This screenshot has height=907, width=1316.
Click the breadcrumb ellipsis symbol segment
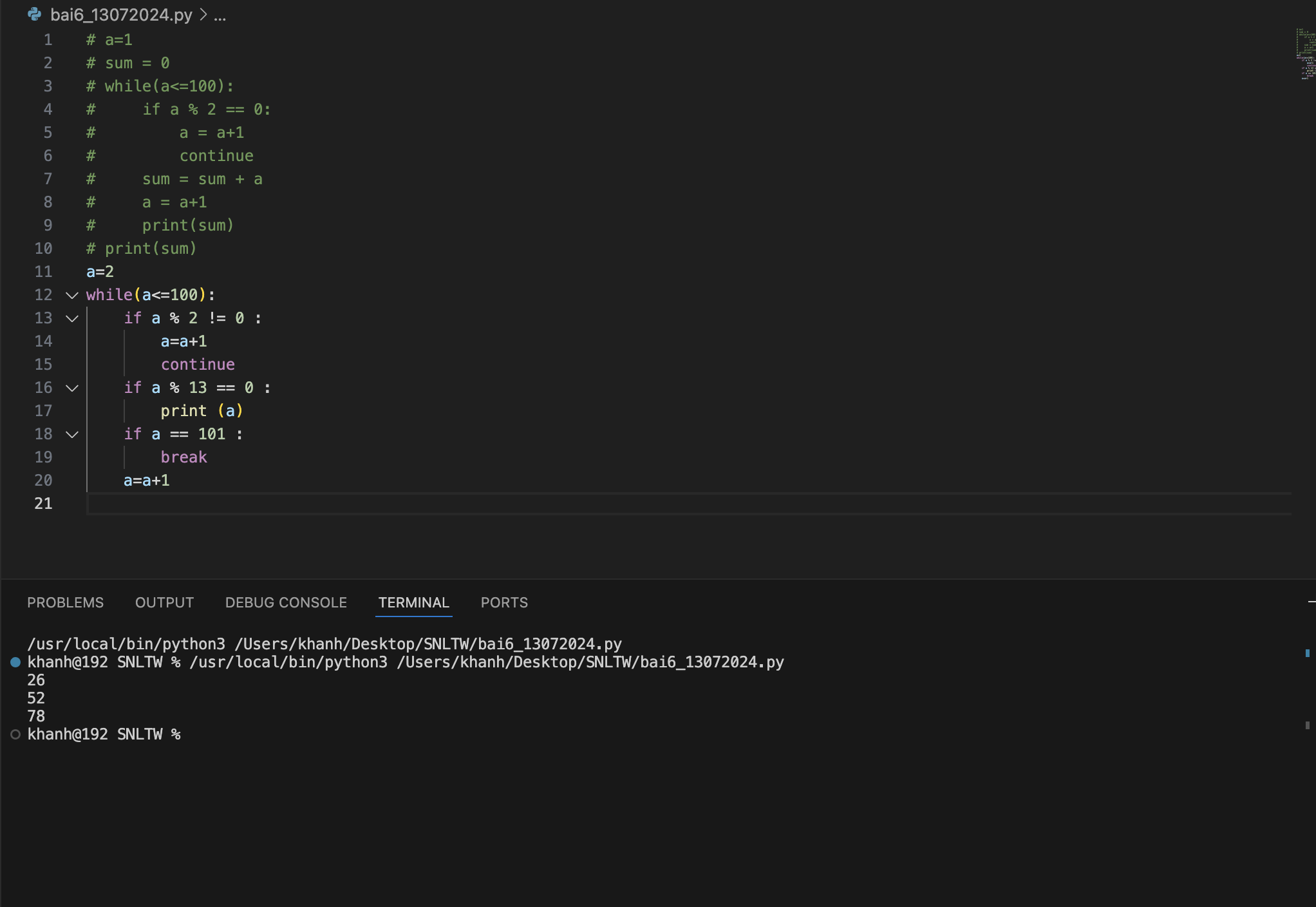(220, 15)
